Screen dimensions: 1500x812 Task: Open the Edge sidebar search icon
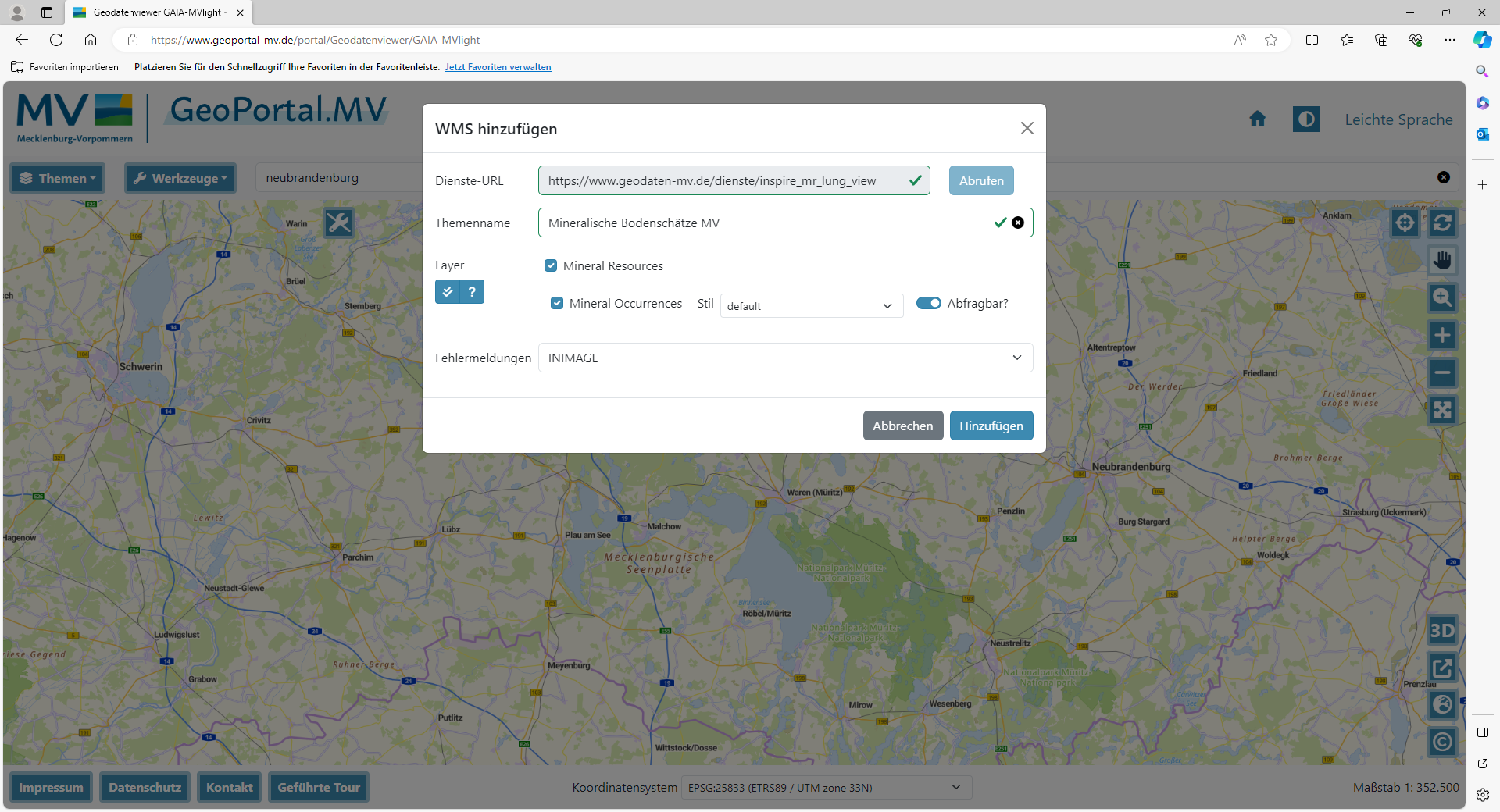tap(1482, 71)
